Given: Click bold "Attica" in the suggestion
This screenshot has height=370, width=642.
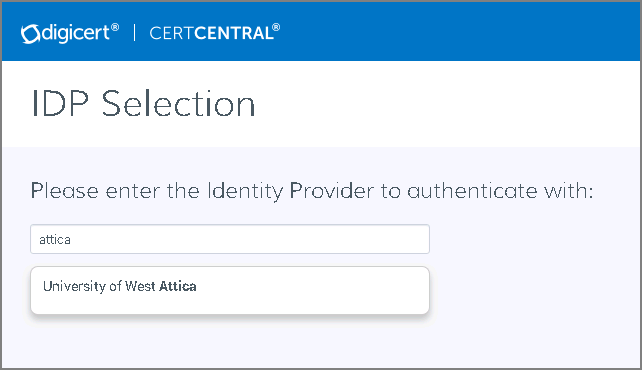Looking at the screenshot, I should pyautogui.click(x=178, y=286).
